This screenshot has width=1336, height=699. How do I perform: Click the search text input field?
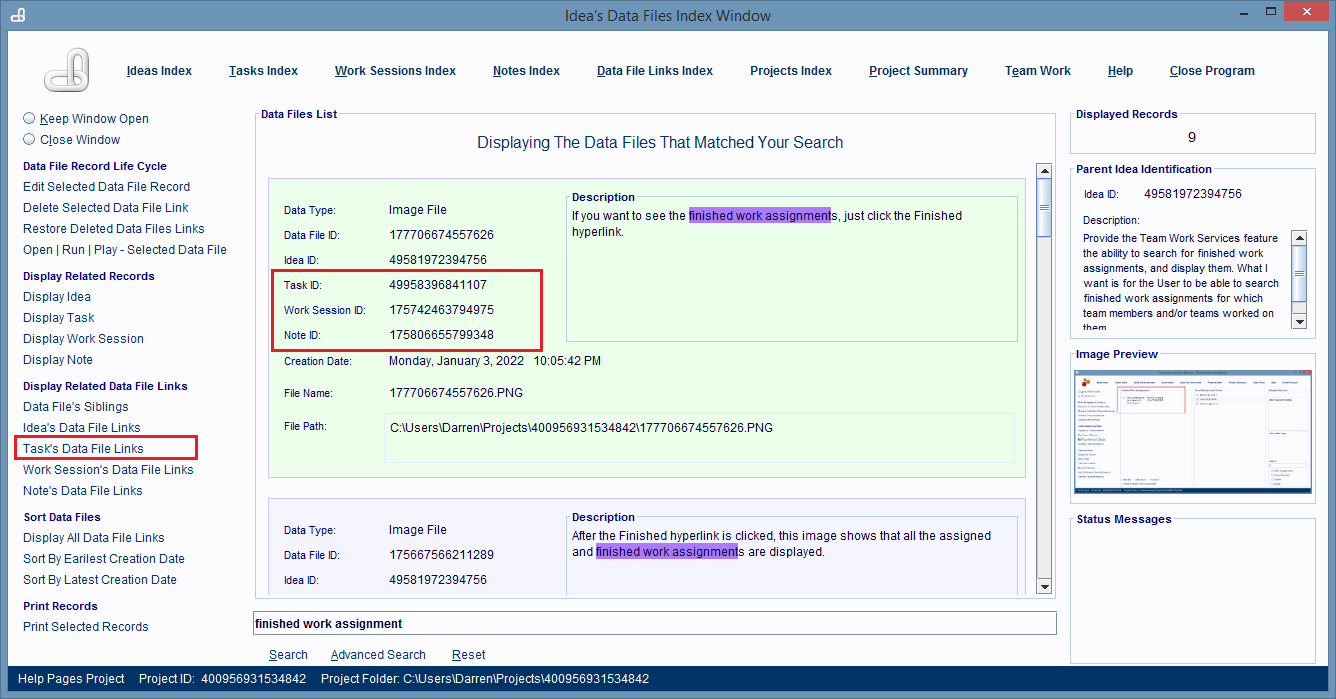(655, 623)
